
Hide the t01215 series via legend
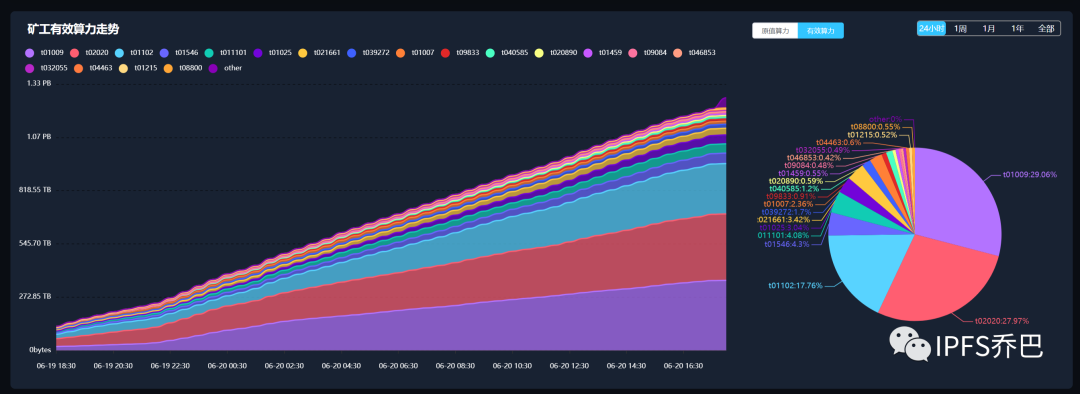point(138,68)
